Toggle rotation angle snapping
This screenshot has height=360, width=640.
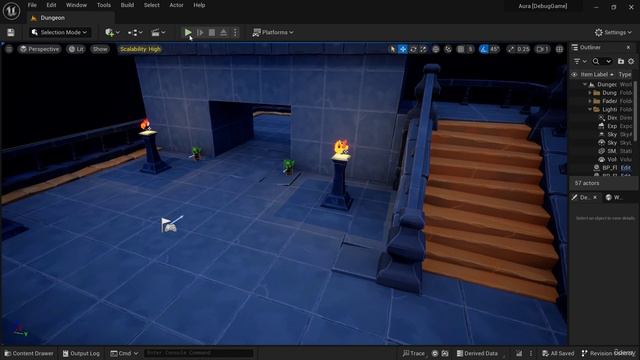tap(484, 49)
